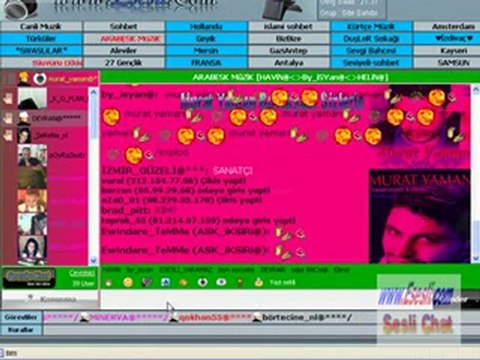Open 27 Gençlik room tab
Viewport: 480px width, 360px height.
click(x=124, y=63)
